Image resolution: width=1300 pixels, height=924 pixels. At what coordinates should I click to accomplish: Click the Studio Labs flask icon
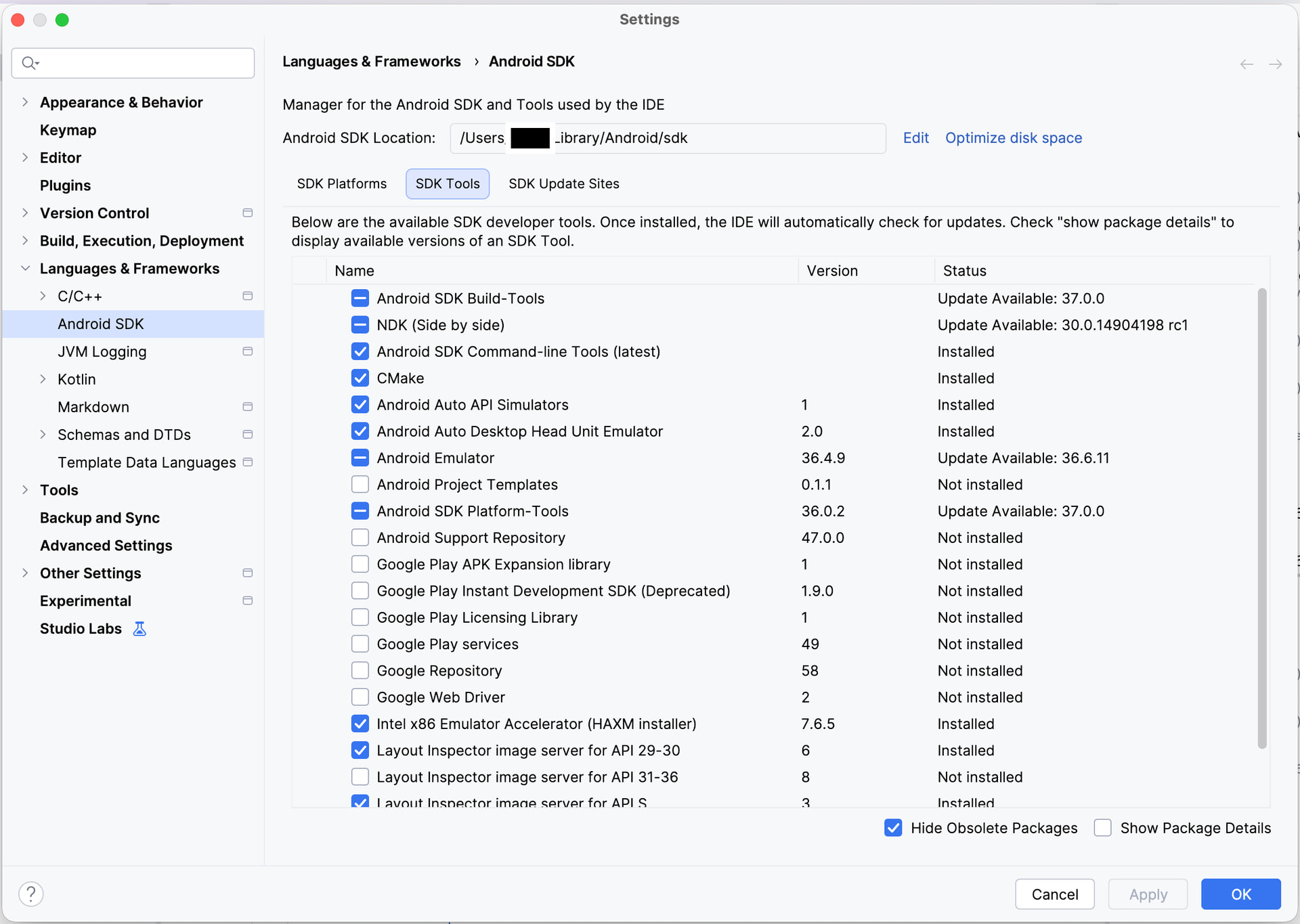pyautogui.click(x=139, y=629)
